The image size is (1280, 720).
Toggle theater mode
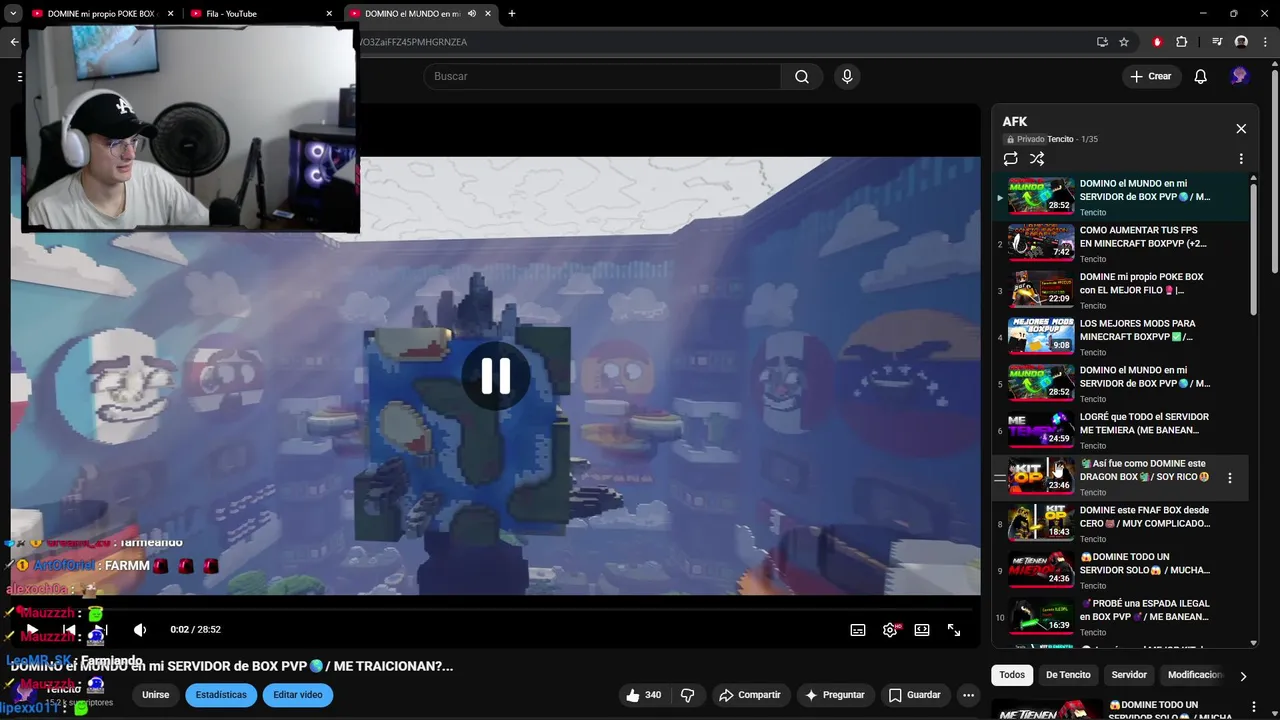[922, 630]
